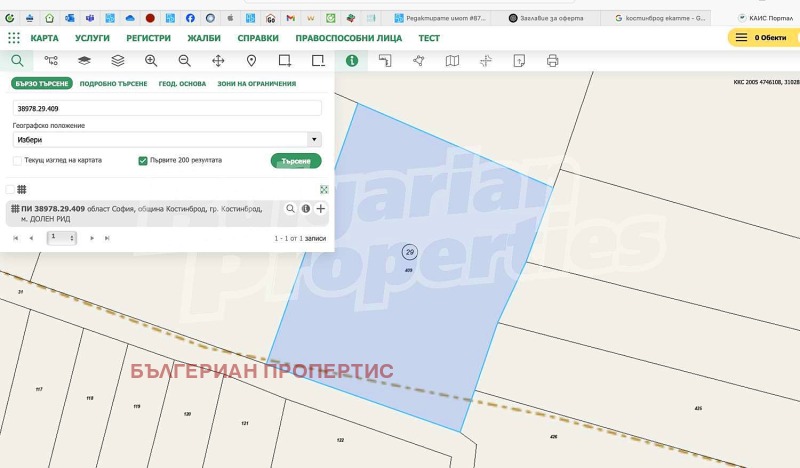Open the folded map icon

click(452, 61)
